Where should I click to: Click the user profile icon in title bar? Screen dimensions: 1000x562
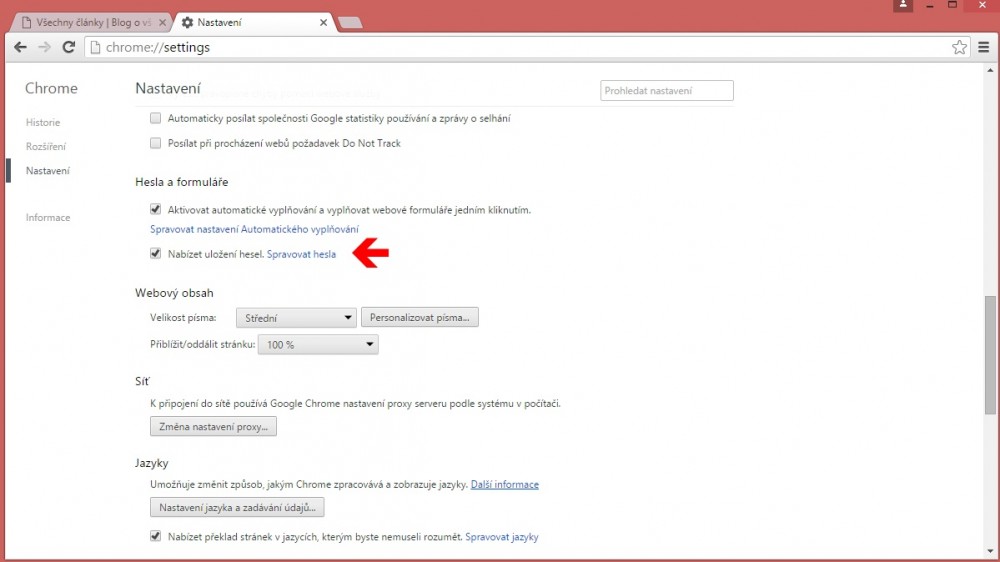904,6
